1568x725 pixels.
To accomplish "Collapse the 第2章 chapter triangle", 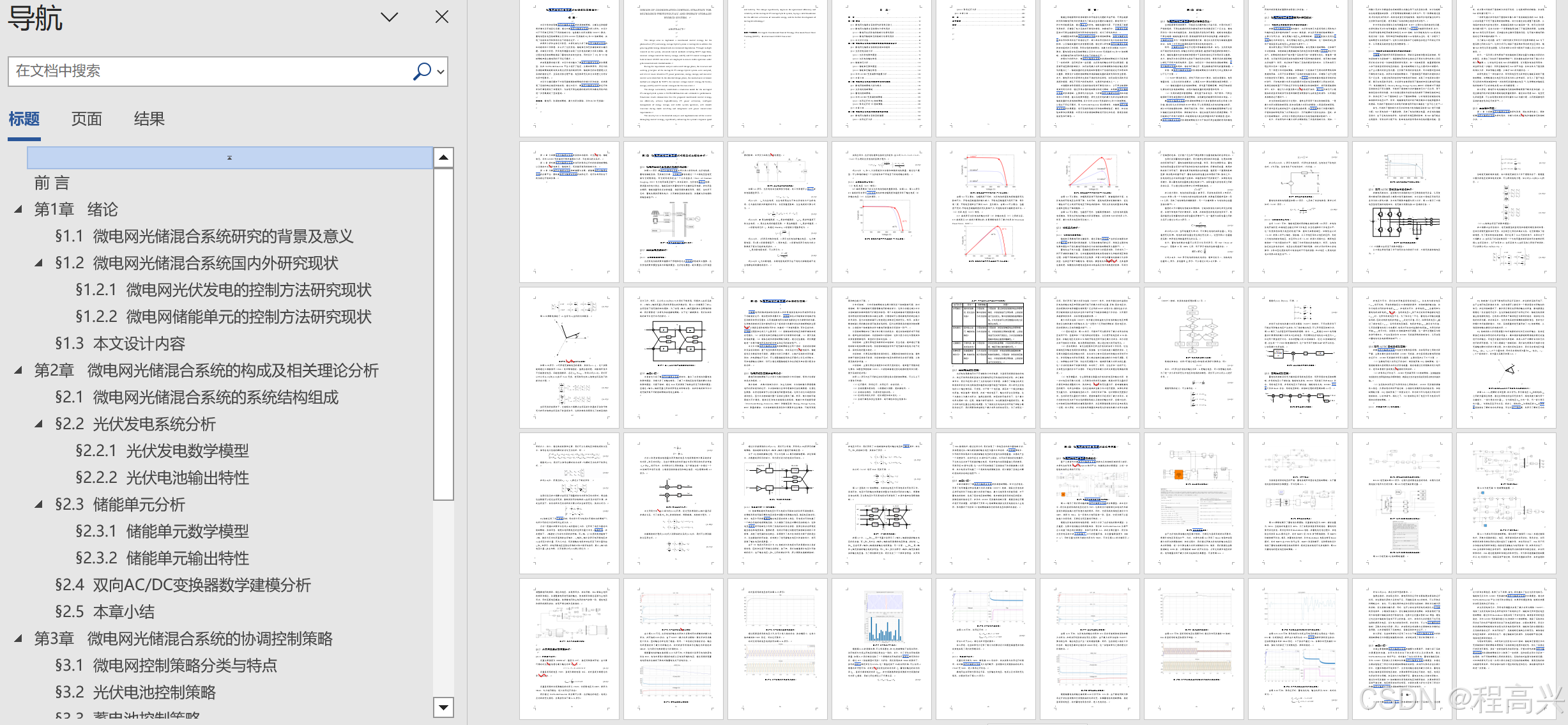I will (19, 370).
